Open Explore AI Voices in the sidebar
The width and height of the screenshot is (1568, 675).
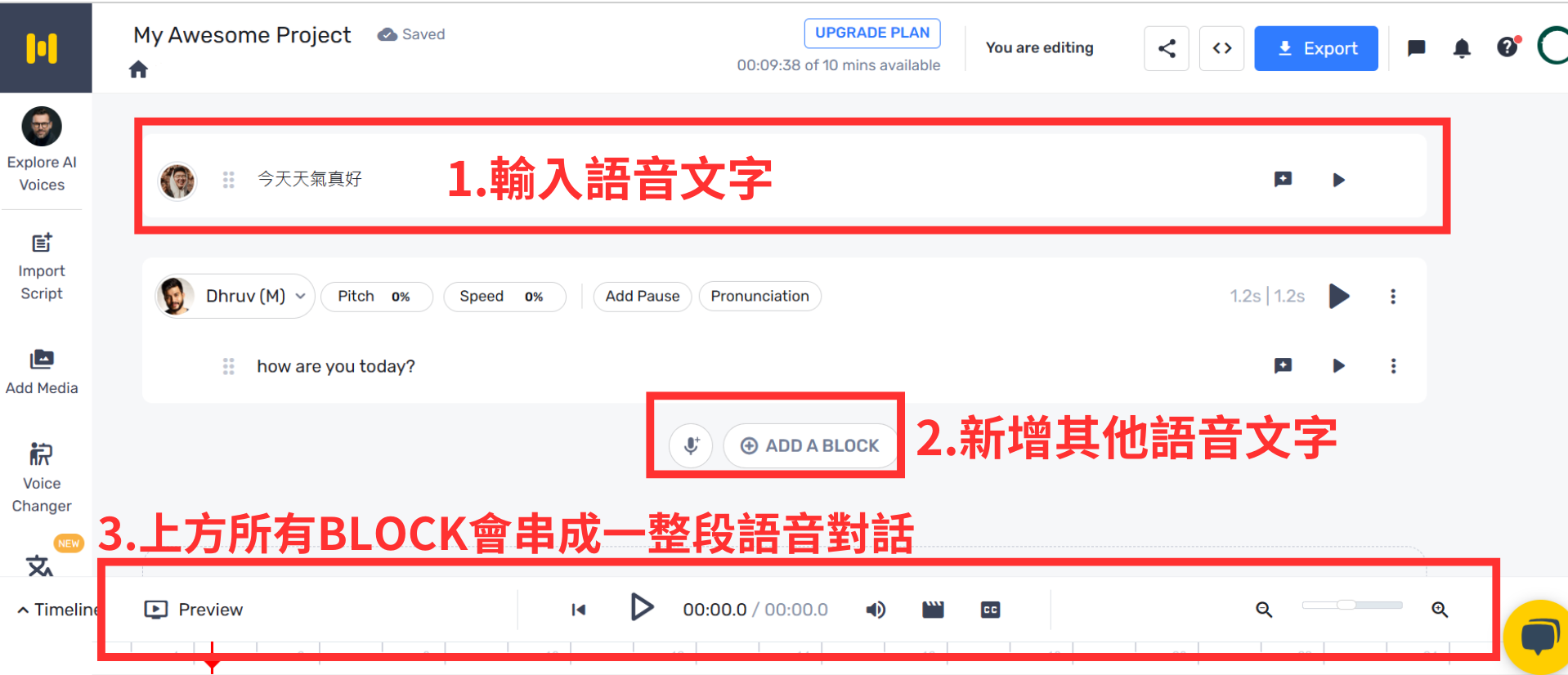click(x=42, y=150)
